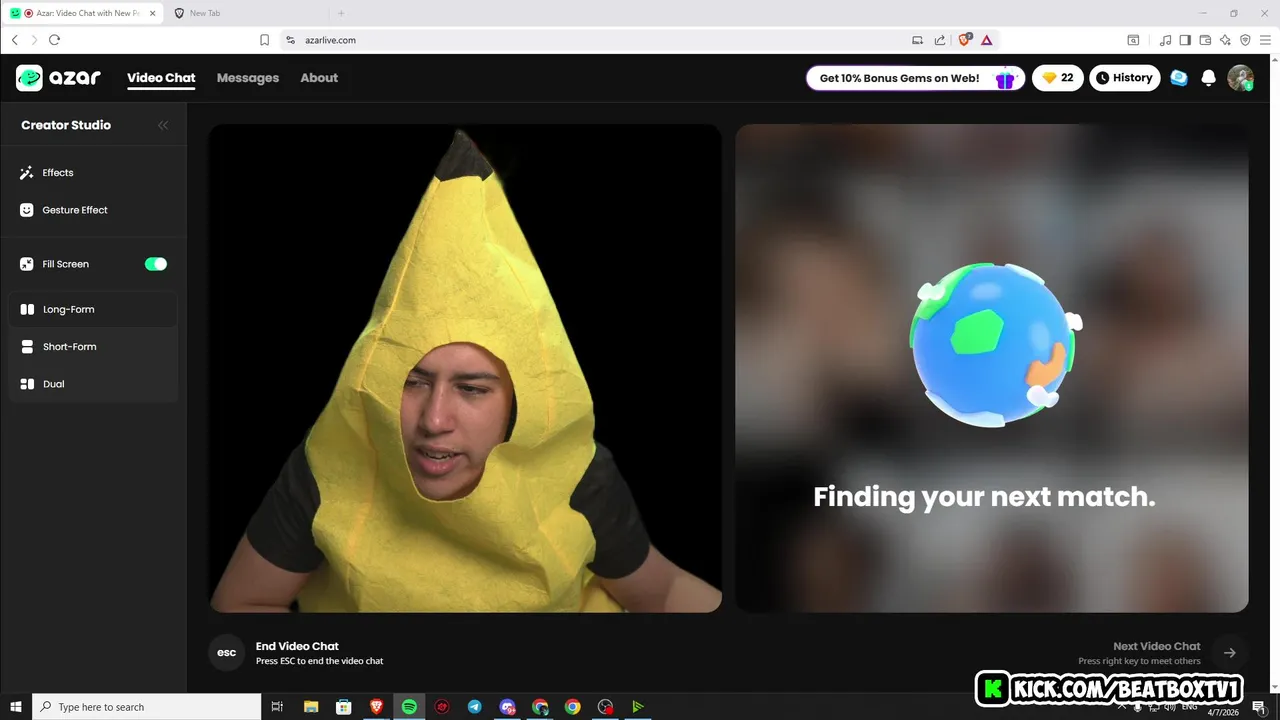The image size is (1280, 720).
Task: Click the Windows taskbar search box
Action: point(147,707)
